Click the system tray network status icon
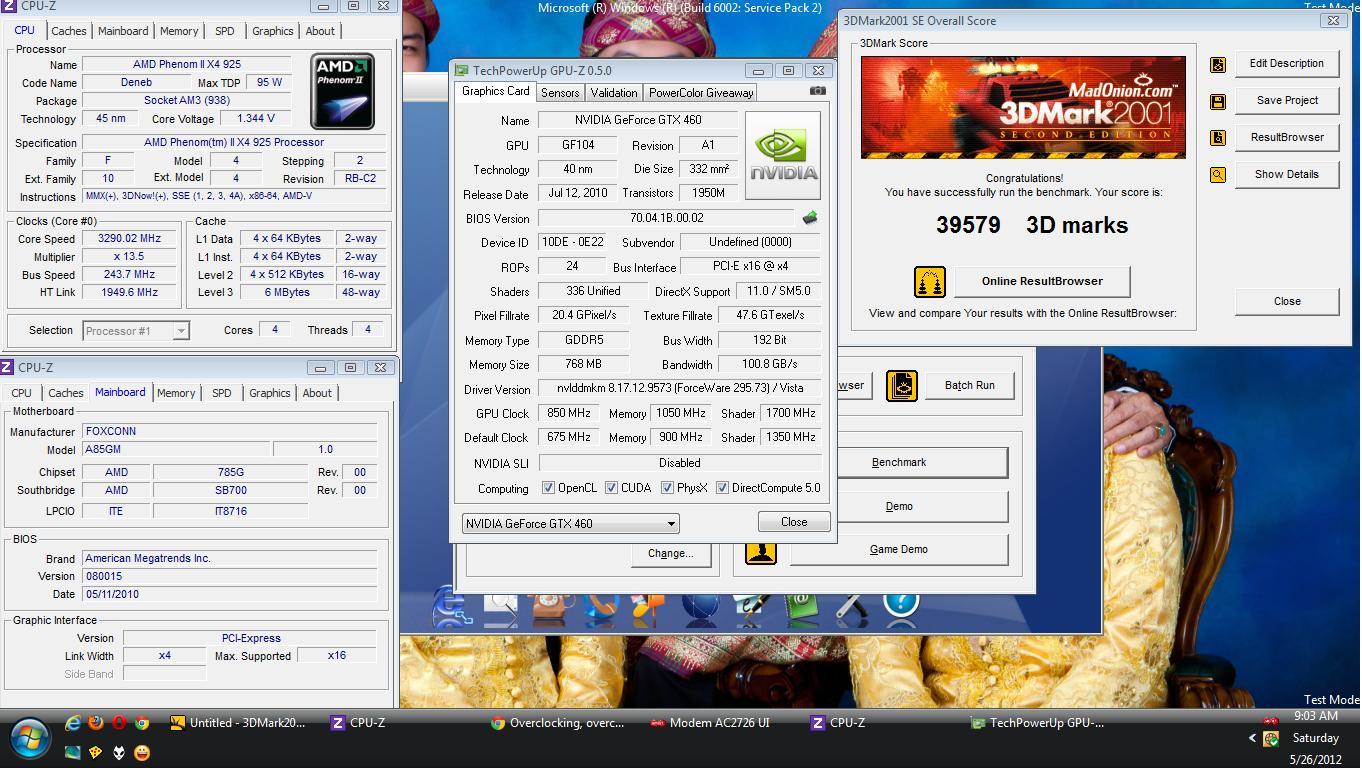 [1271, 739]
